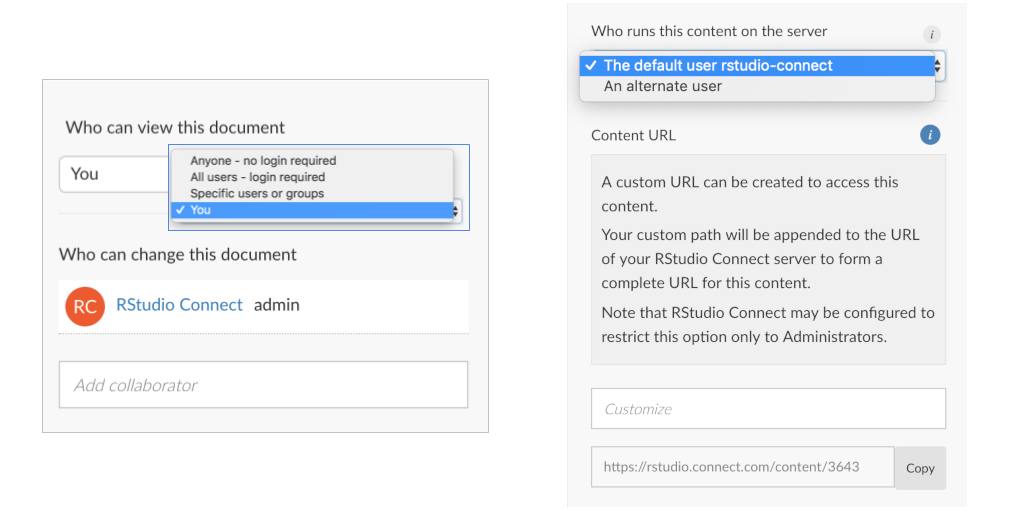Pick 'The default user rstudio-connect' option
The image size is (1017, 510).
coord(757,66)
